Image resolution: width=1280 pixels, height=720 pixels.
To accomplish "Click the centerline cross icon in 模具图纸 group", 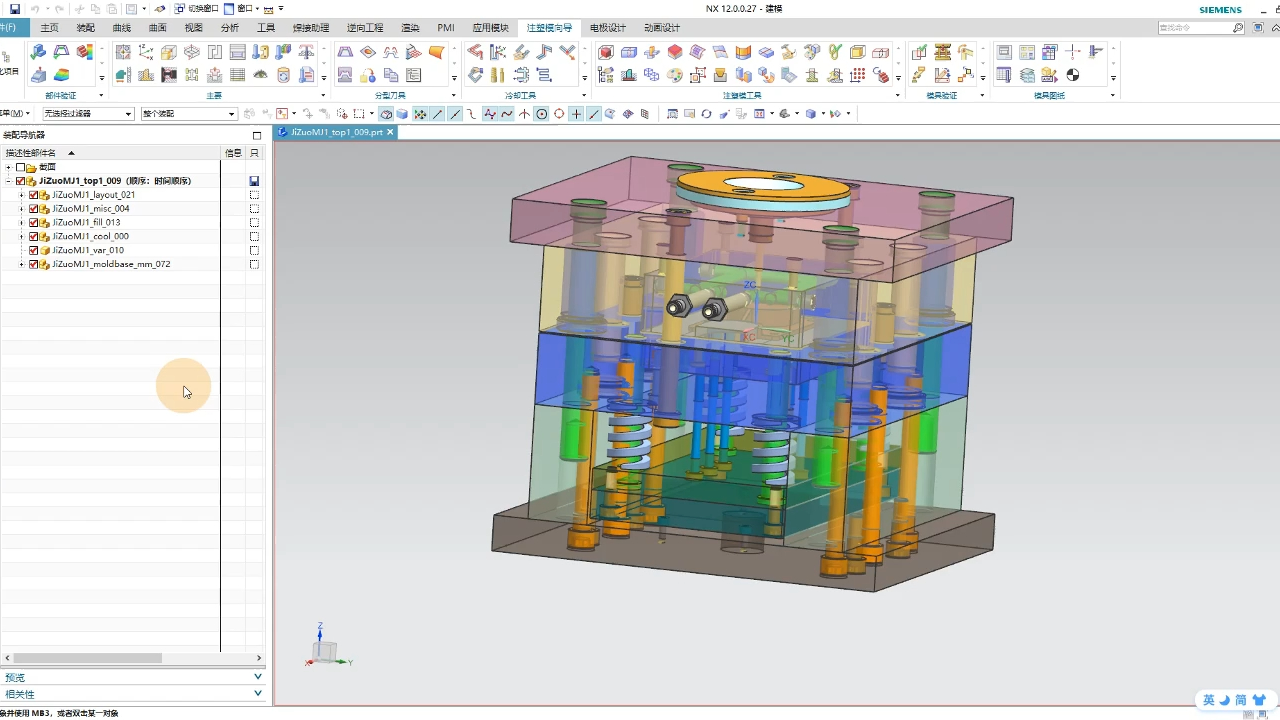I will coord(1073,52).
